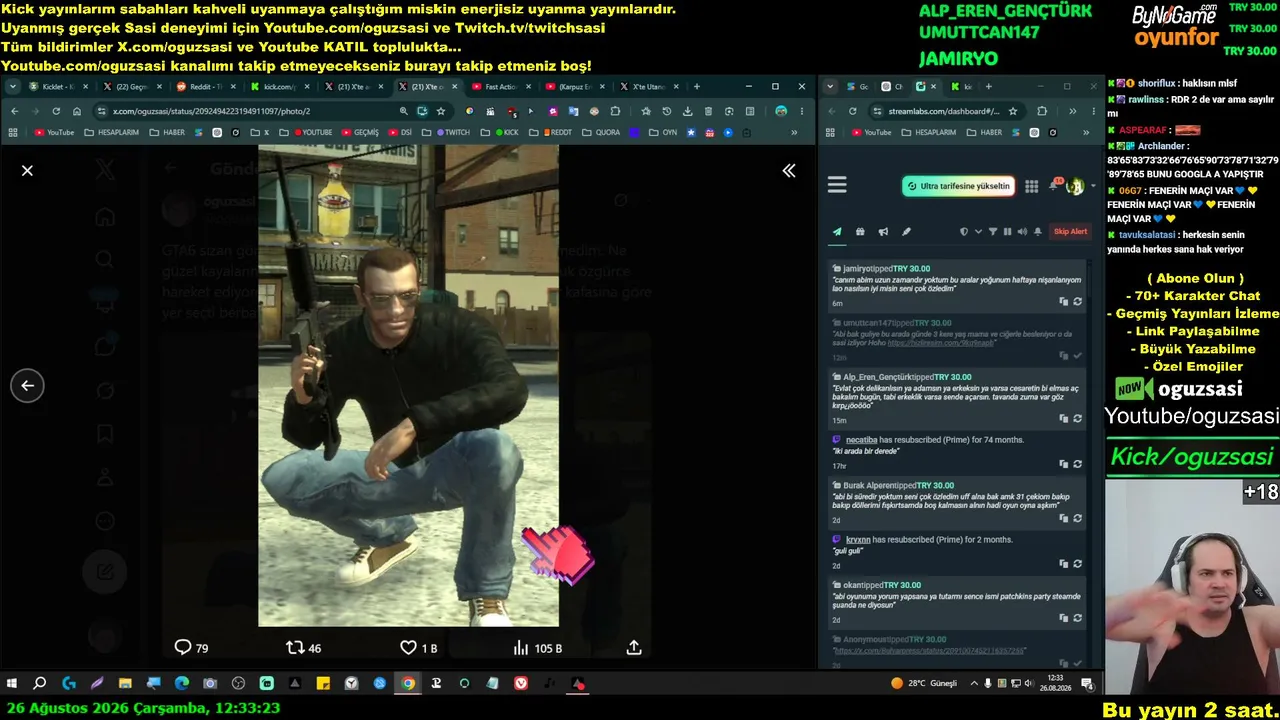Reload the X page in left browser
The width and height of the screenshot is (1280, 720).
coord(56,111)
